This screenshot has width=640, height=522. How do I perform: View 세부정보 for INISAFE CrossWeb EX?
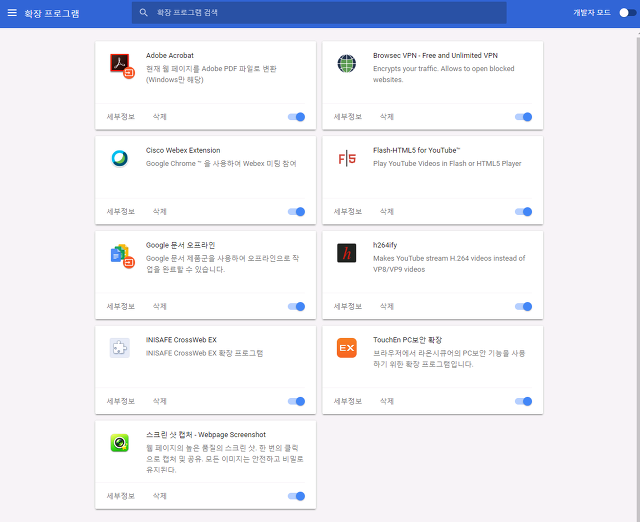pos(121,401)
